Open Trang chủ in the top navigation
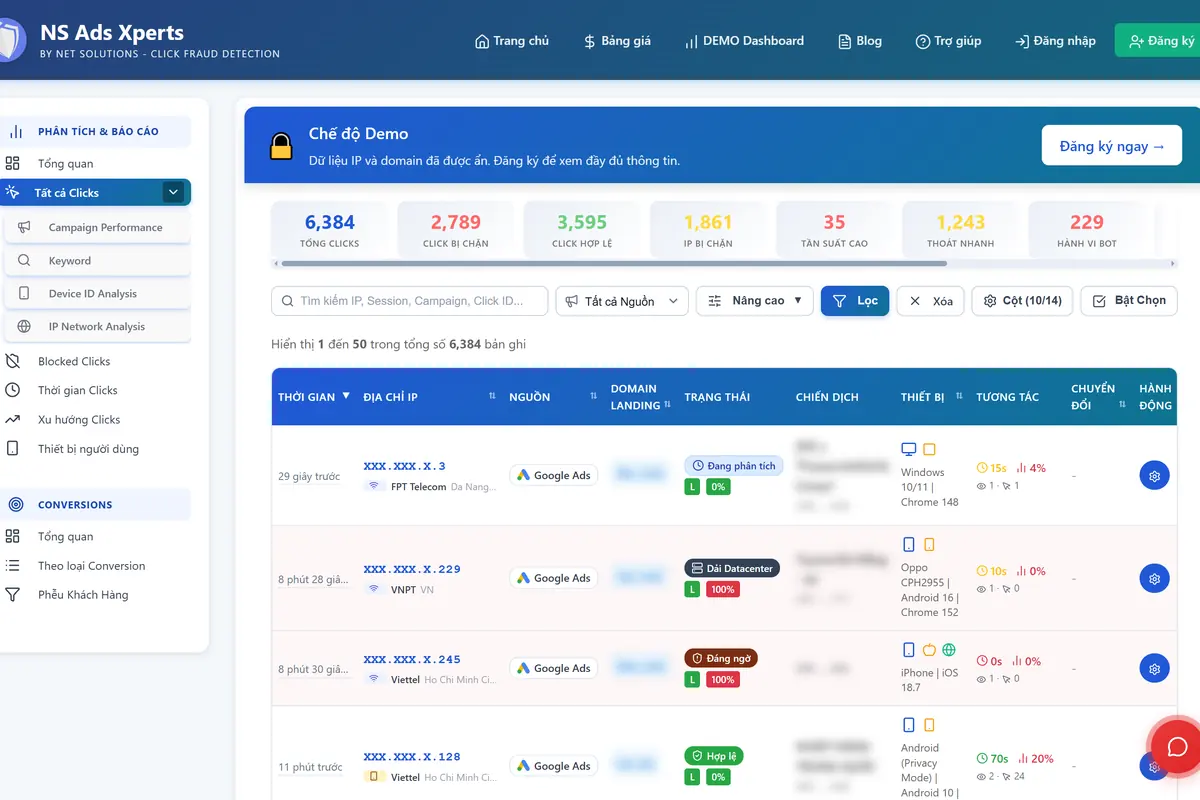This screenshot has height=800, width=1200. 512,41
